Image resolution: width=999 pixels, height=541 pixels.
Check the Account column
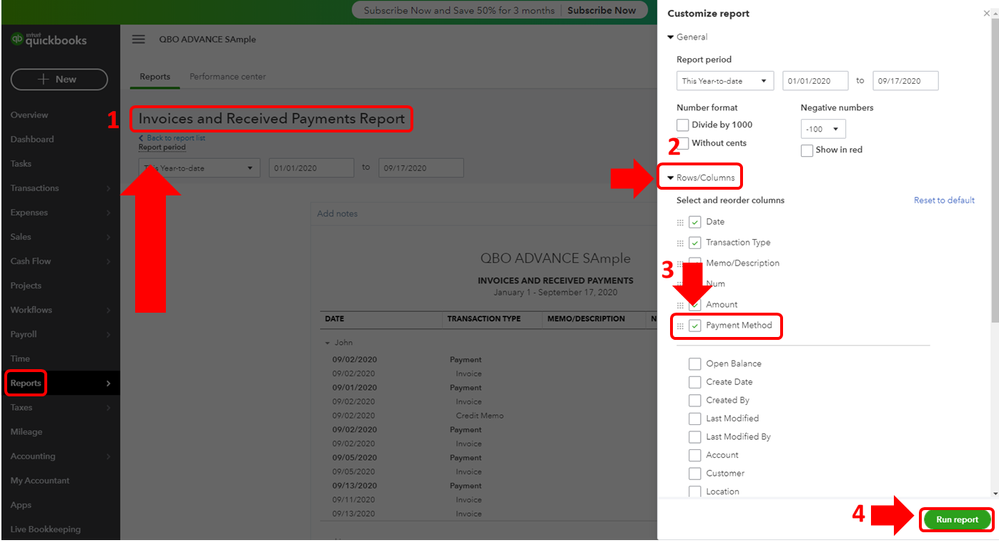pyautogui.click(x=694, y=456)
